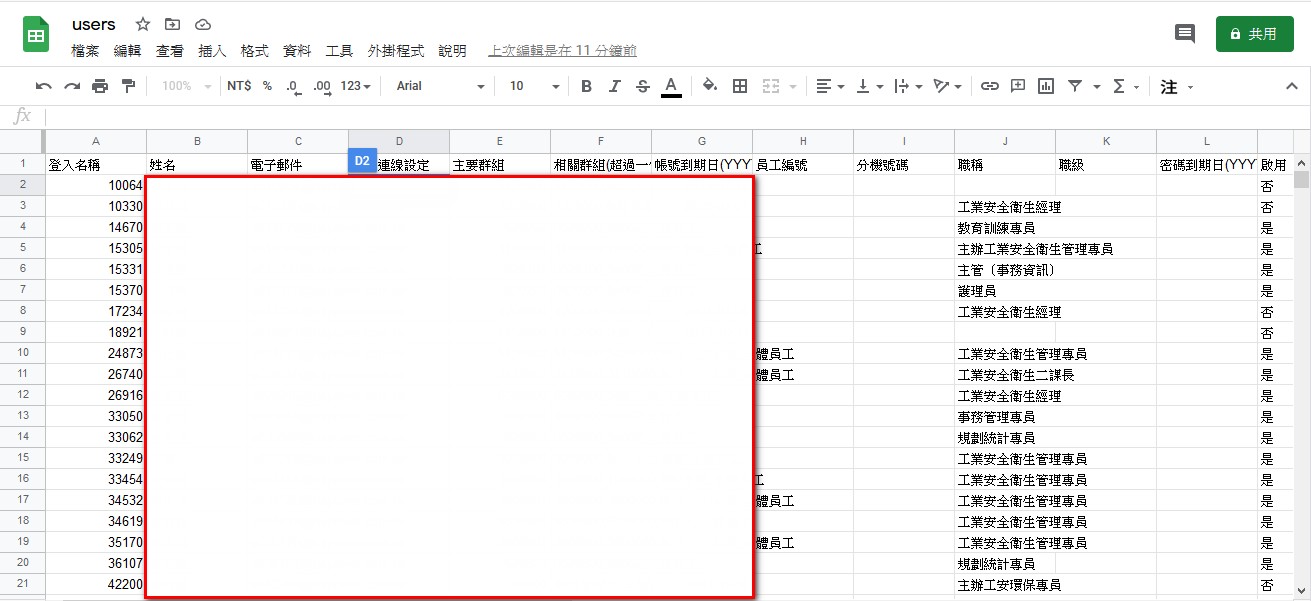This screenshot has height=601, width=1311.
Task: Open the Arial font dropdown
Action: pos(439,86)
